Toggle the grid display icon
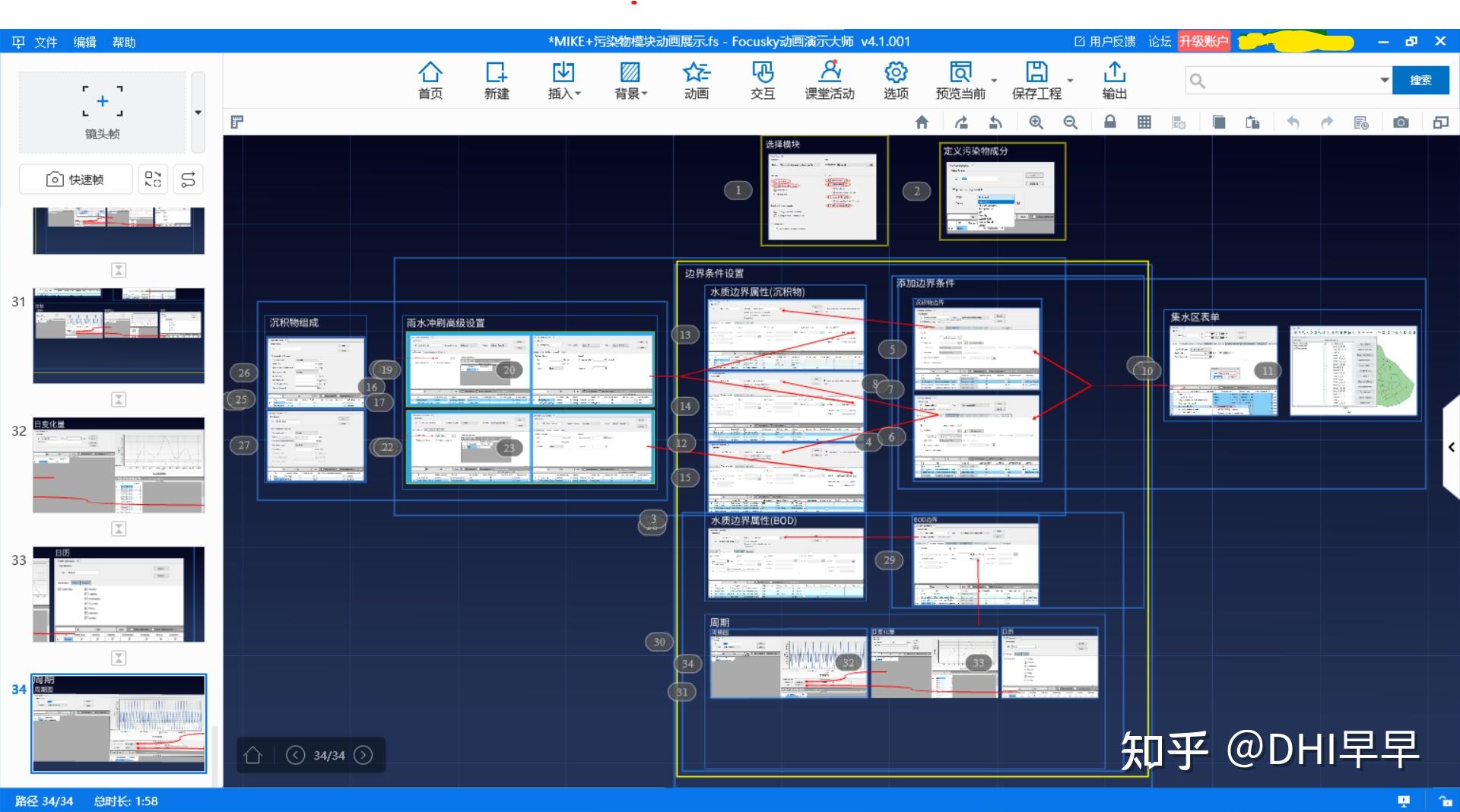Screen dimensions: 1460x812 1144,122
